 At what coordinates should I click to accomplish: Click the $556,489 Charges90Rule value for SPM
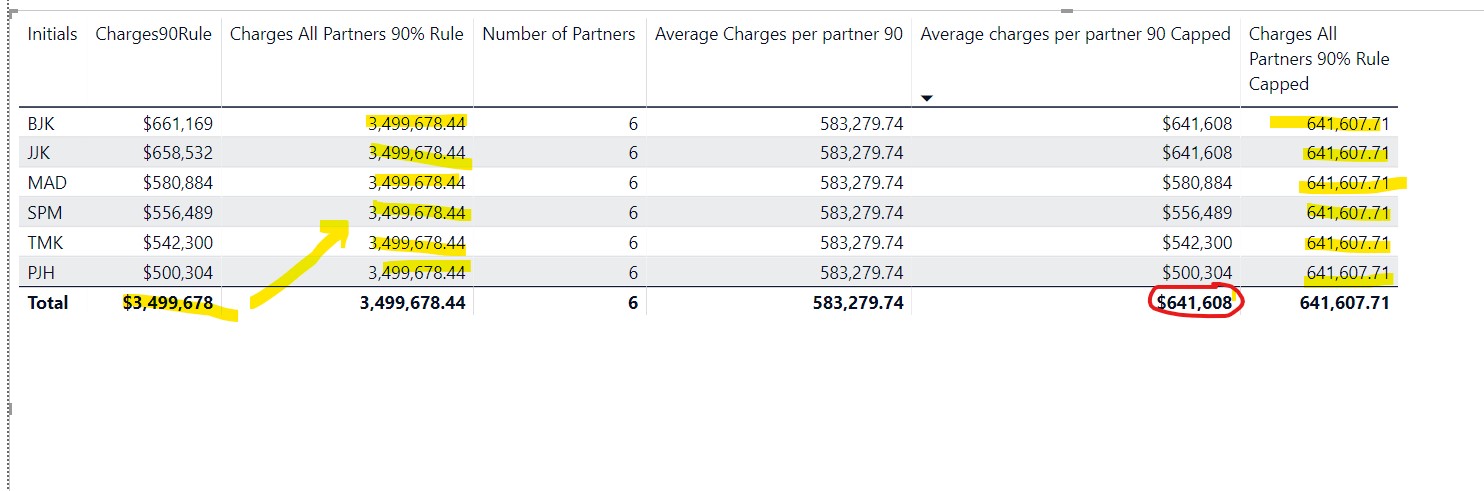(178, 213)
